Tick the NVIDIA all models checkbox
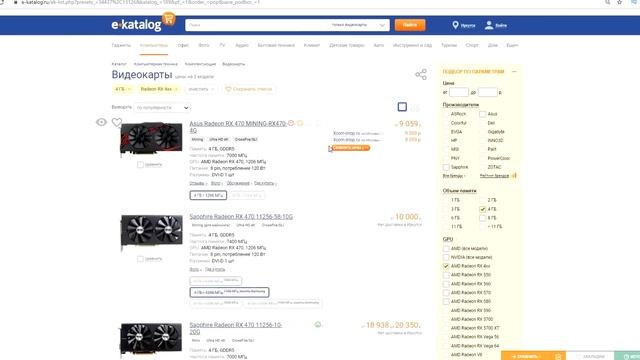The height and width of the screenshot is (360, 640). 446,258
